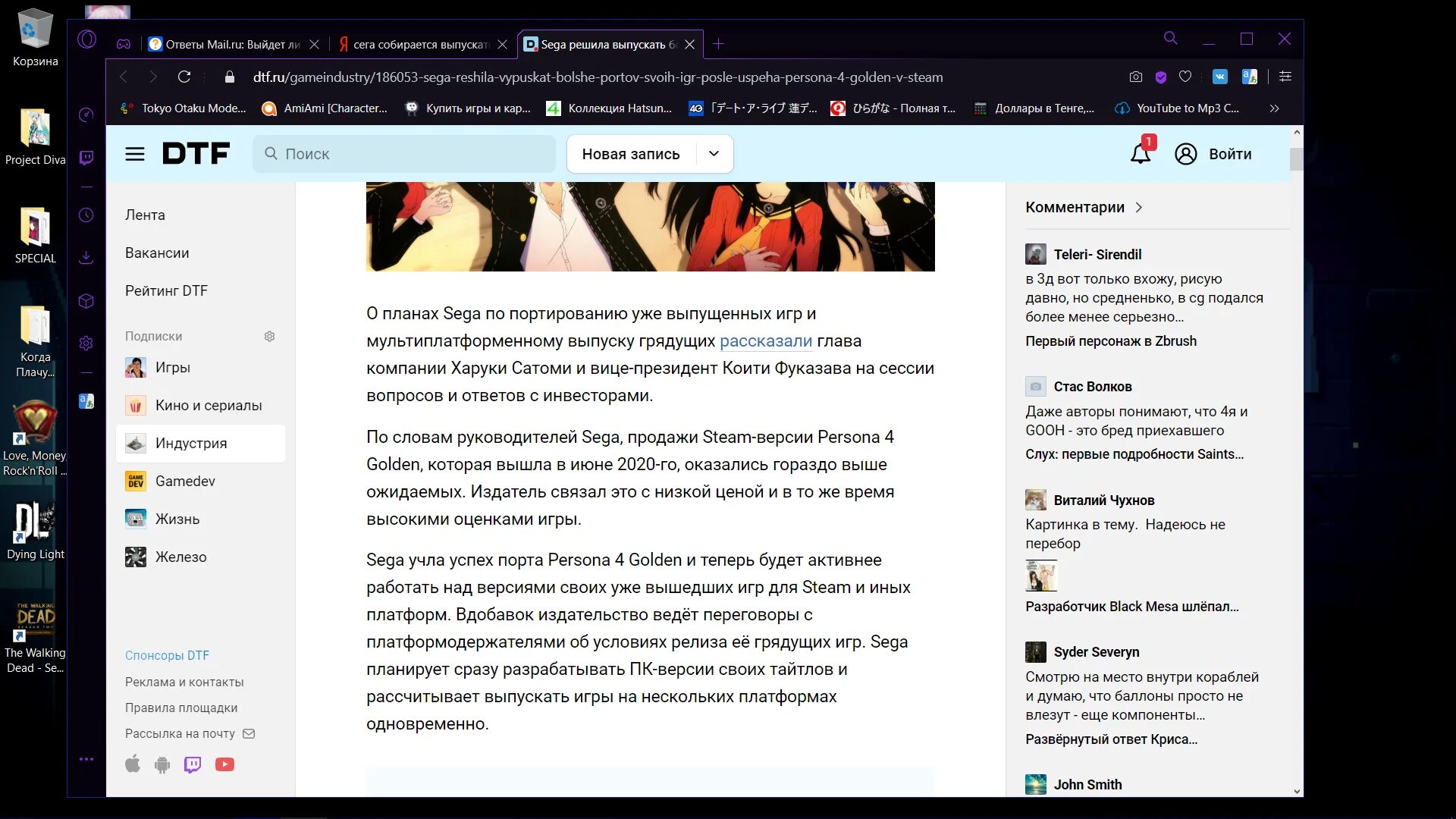The image size is (1456, 819).
Task: Select the Железо subscription
Action: pos(200,557)
